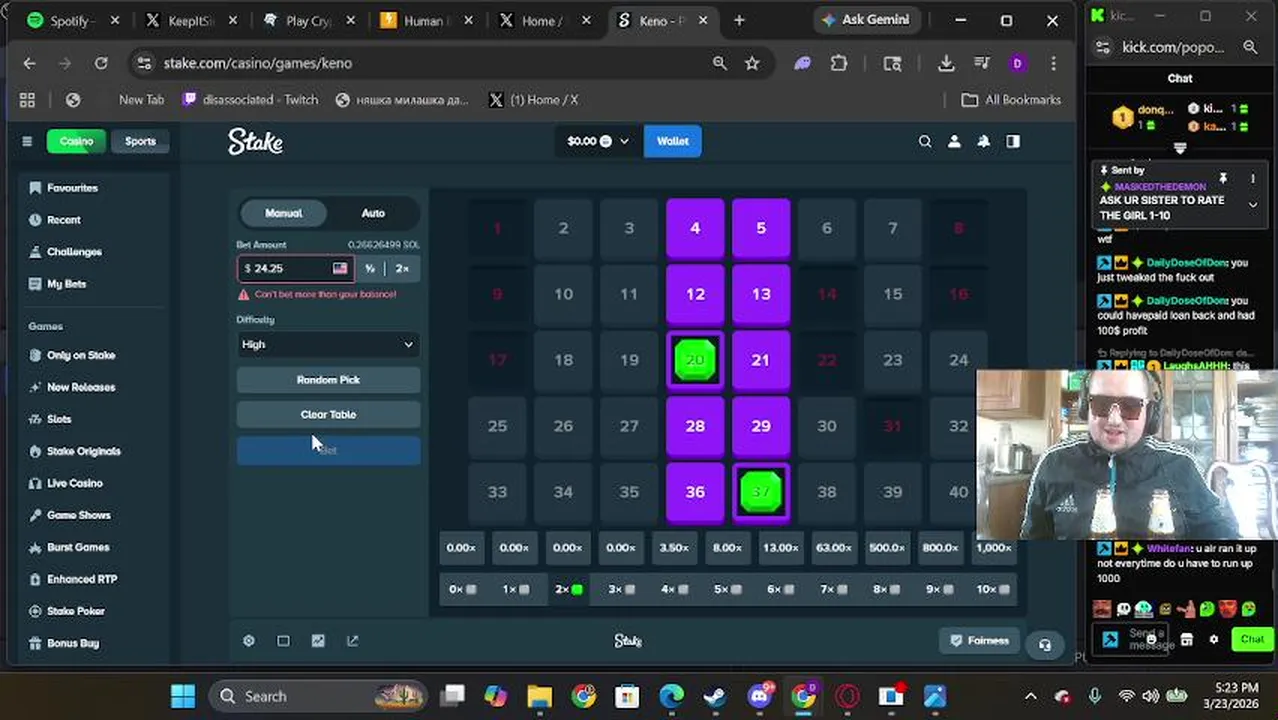
Task: Click the Sports button
Action: [x=140, y=141]
